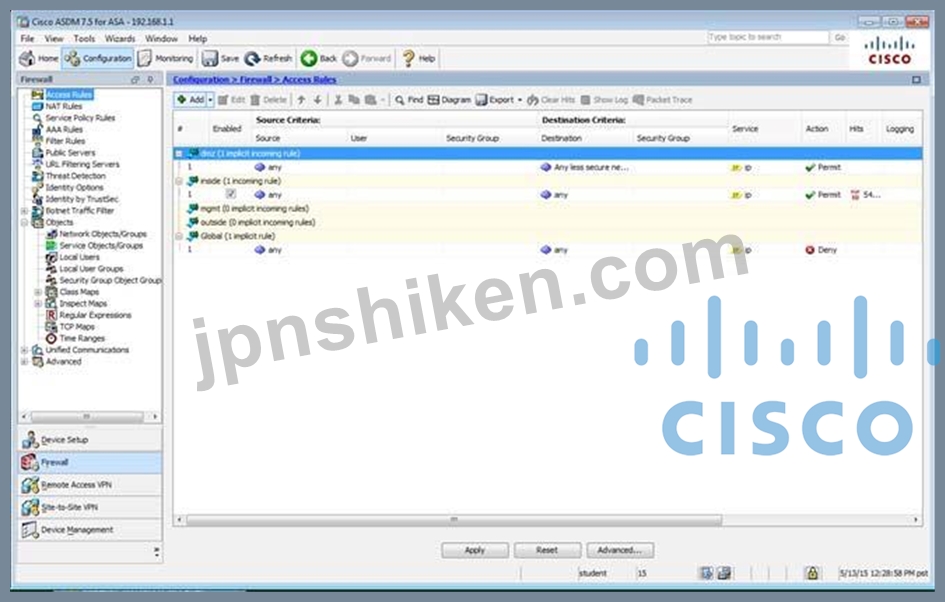
Task: Open Site-to-Site VPN section
Action: coord(90,507)
